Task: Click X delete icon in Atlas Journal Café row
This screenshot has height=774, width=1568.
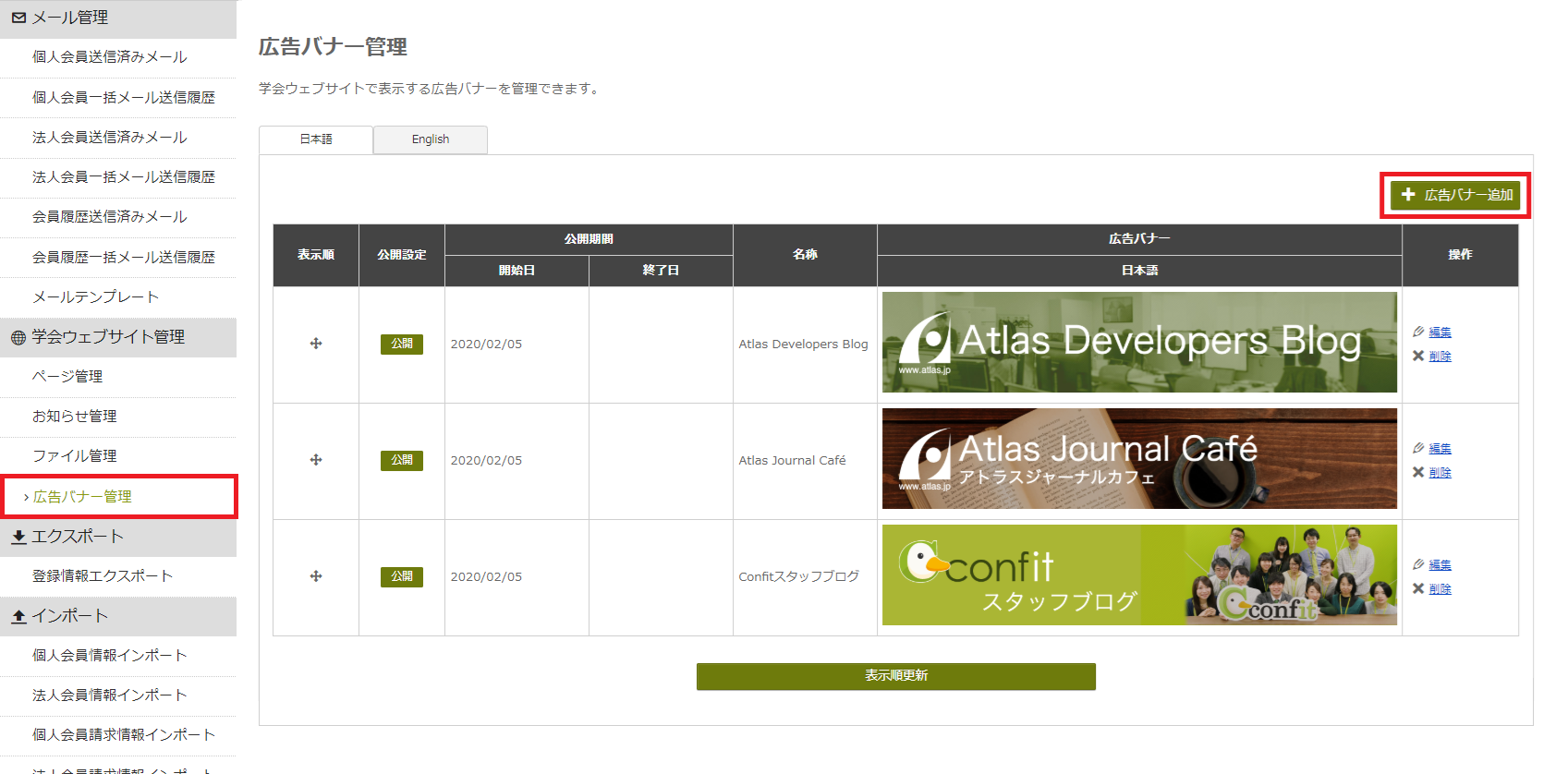Action: 1418,472
